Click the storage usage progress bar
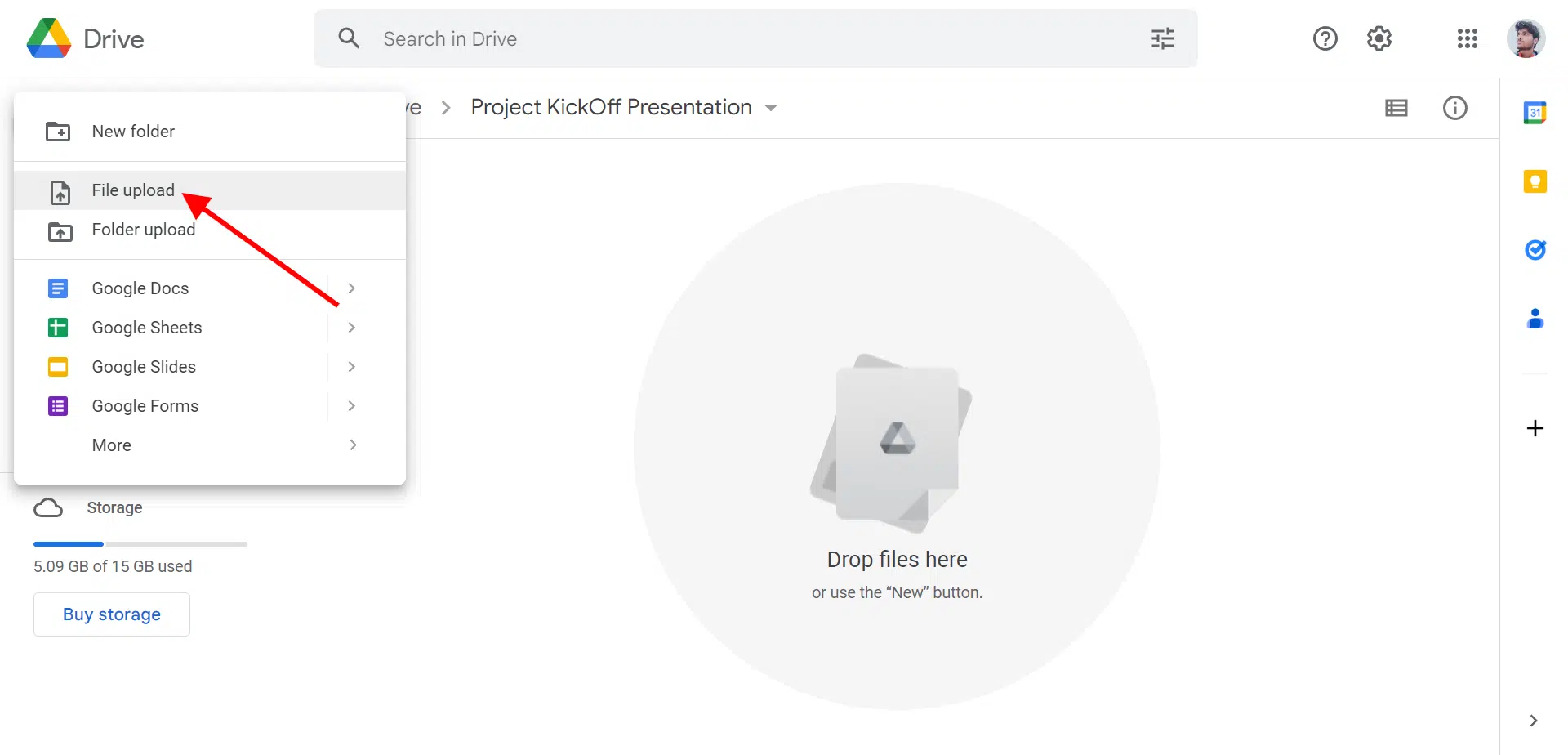Screen dimensions: 1568x755 140,544
